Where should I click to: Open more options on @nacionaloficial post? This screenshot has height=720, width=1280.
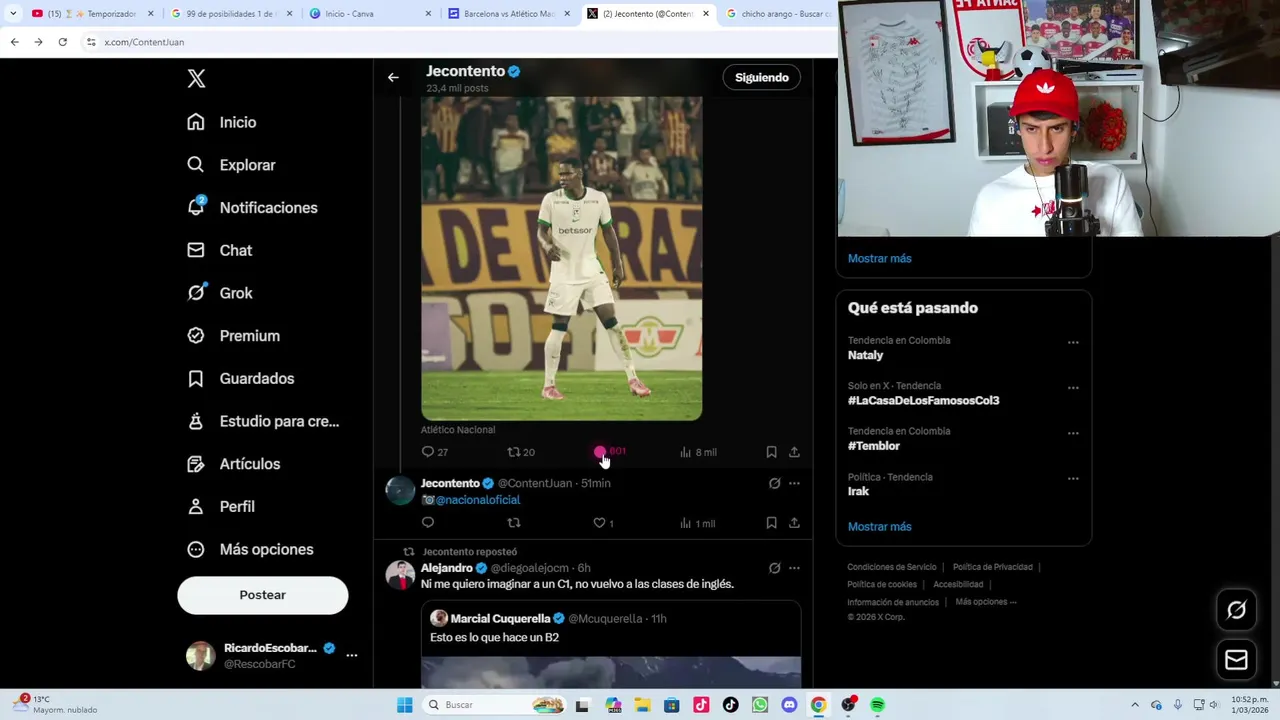pyautogui.click(x=794, y=483)
